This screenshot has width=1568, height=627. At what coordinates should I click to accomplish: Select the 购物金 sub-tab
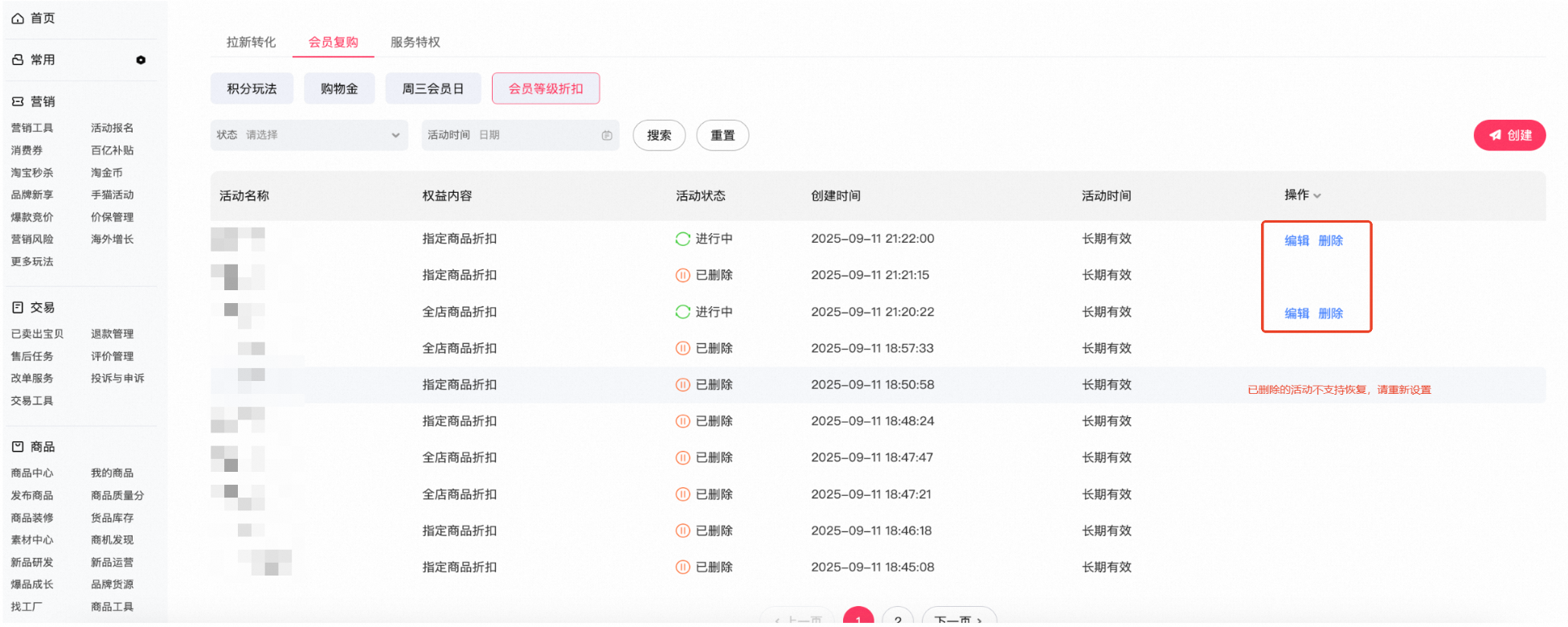point(339,88)
